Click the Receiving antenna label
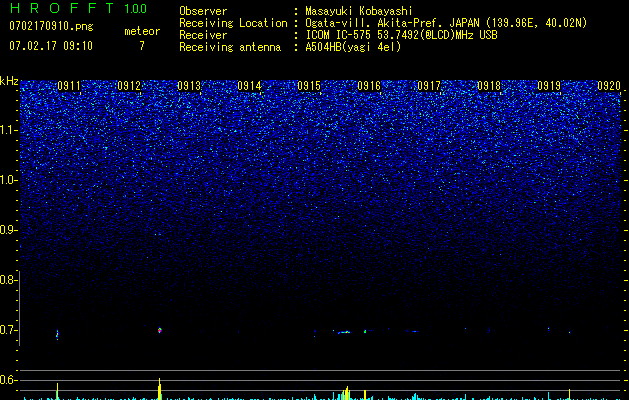The width and height of the screenshot is (629, 400). [230, 47]
